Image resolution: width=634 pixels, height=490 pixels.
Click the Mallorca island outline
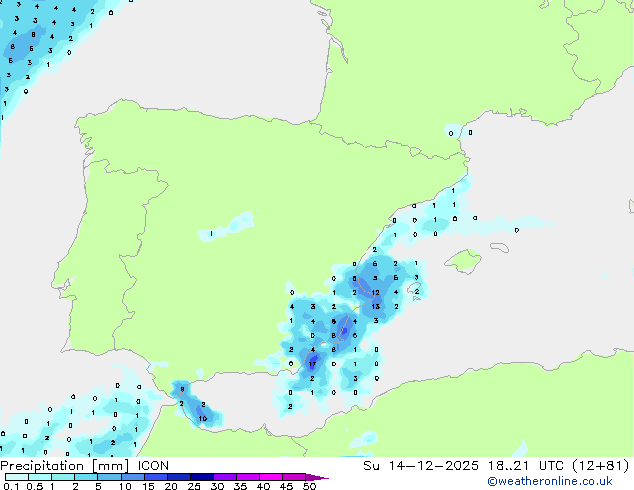click(463, 261)
